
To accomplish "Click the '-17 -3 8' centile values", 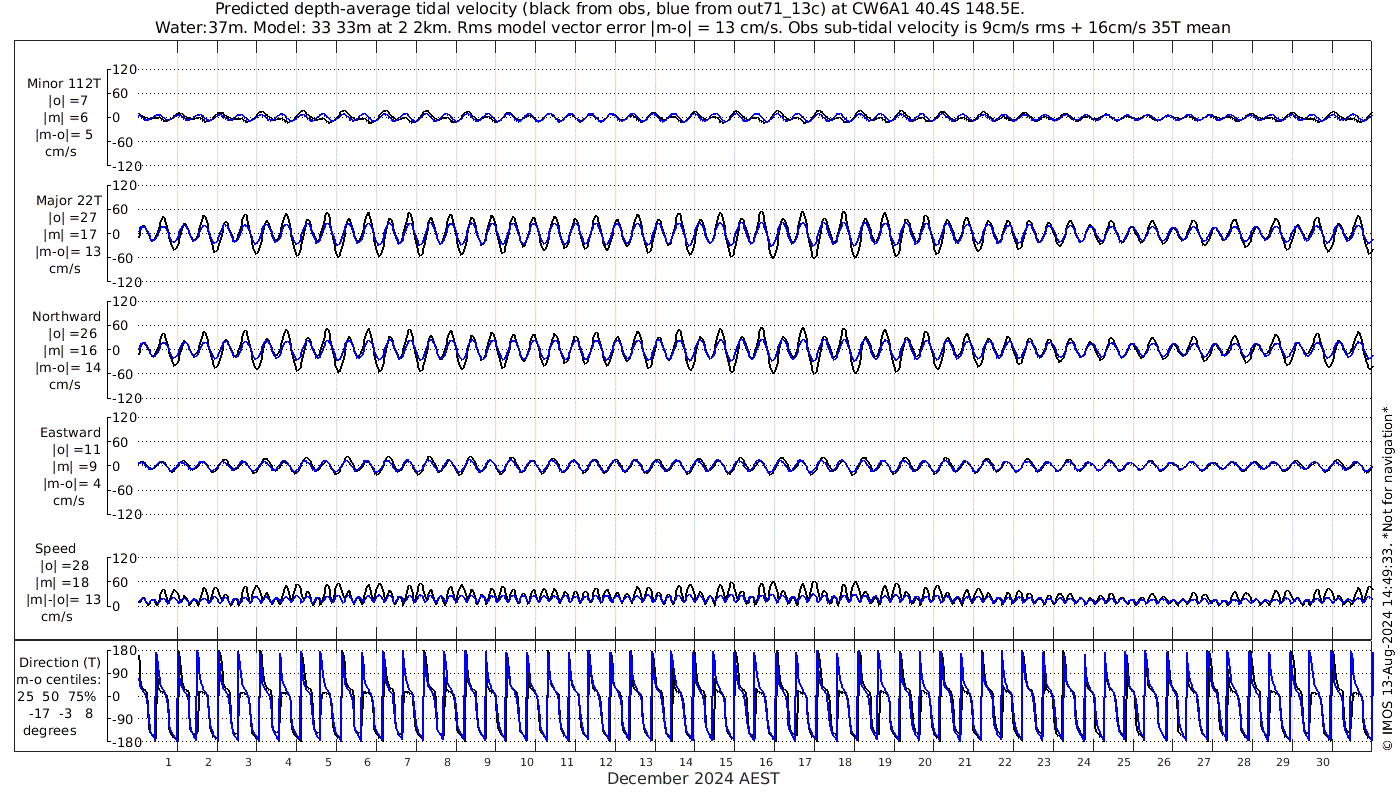I will 61,713.
